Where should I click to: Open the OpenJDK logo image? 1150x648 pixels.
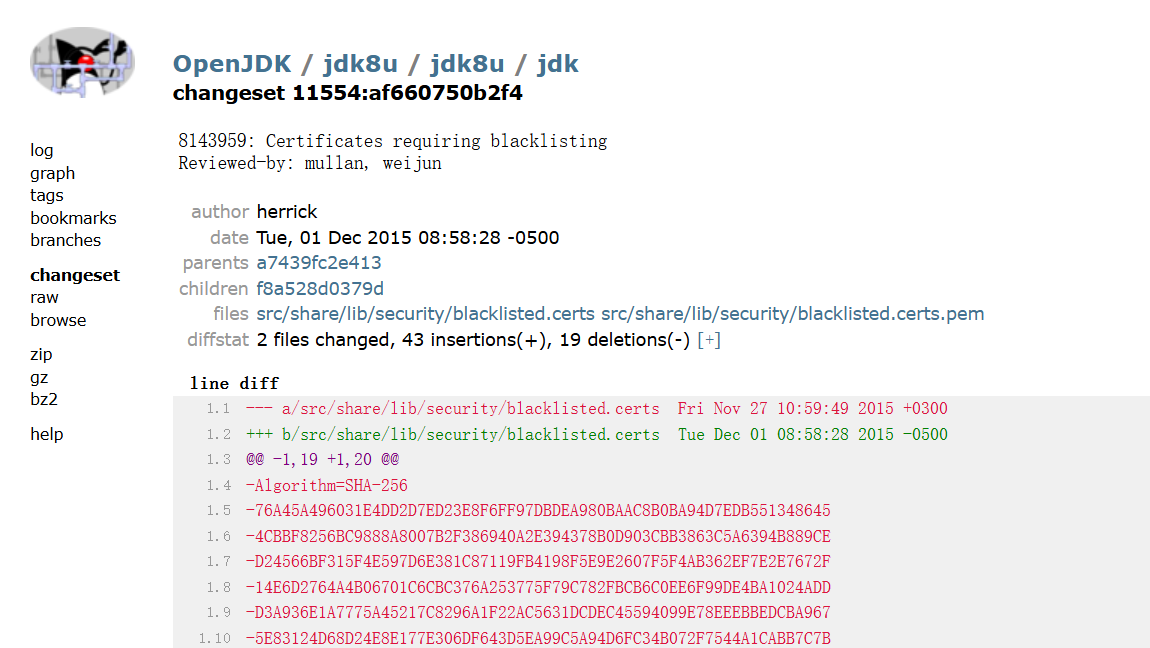(x=83, y=62)
